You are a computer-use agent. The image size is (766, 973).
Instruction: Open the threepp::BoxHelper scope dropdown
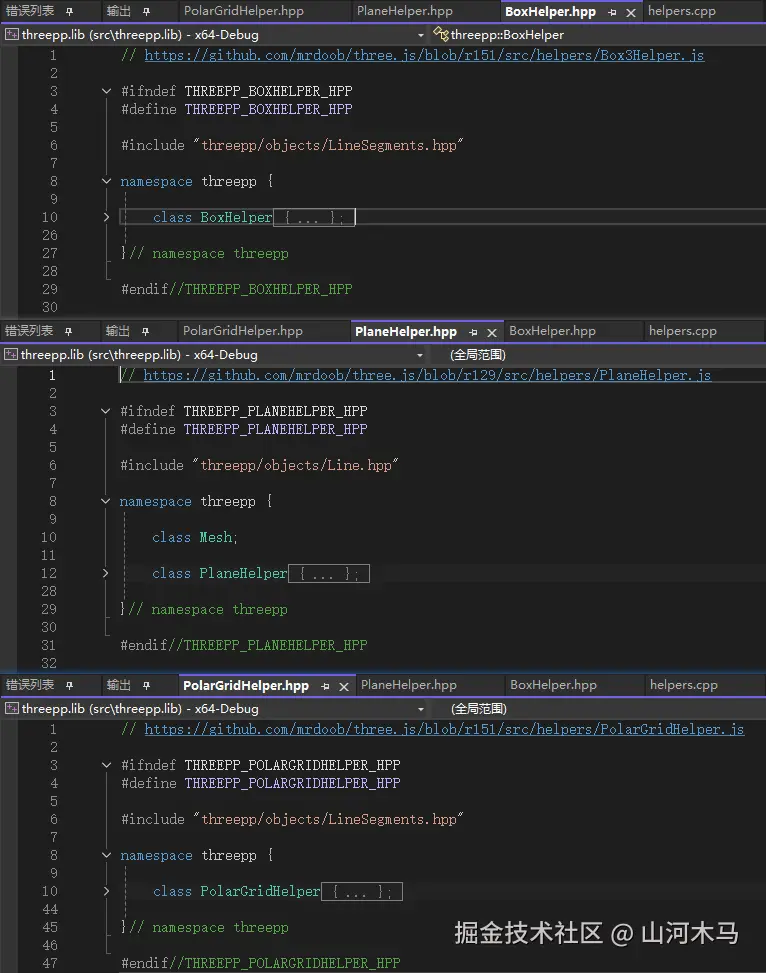(598, 35)
